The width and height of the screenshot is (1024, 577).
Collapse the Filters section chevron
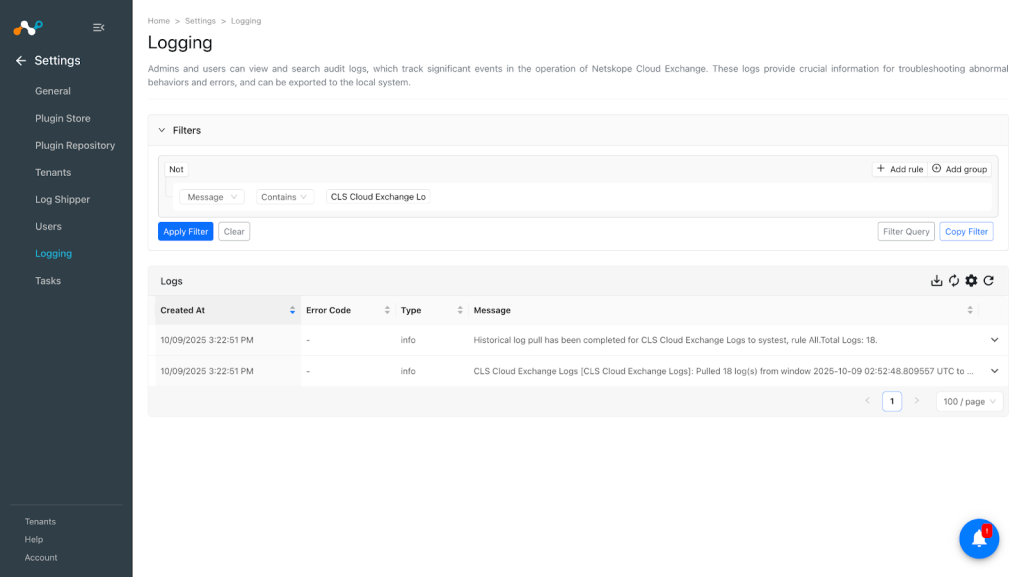[162, 131]
